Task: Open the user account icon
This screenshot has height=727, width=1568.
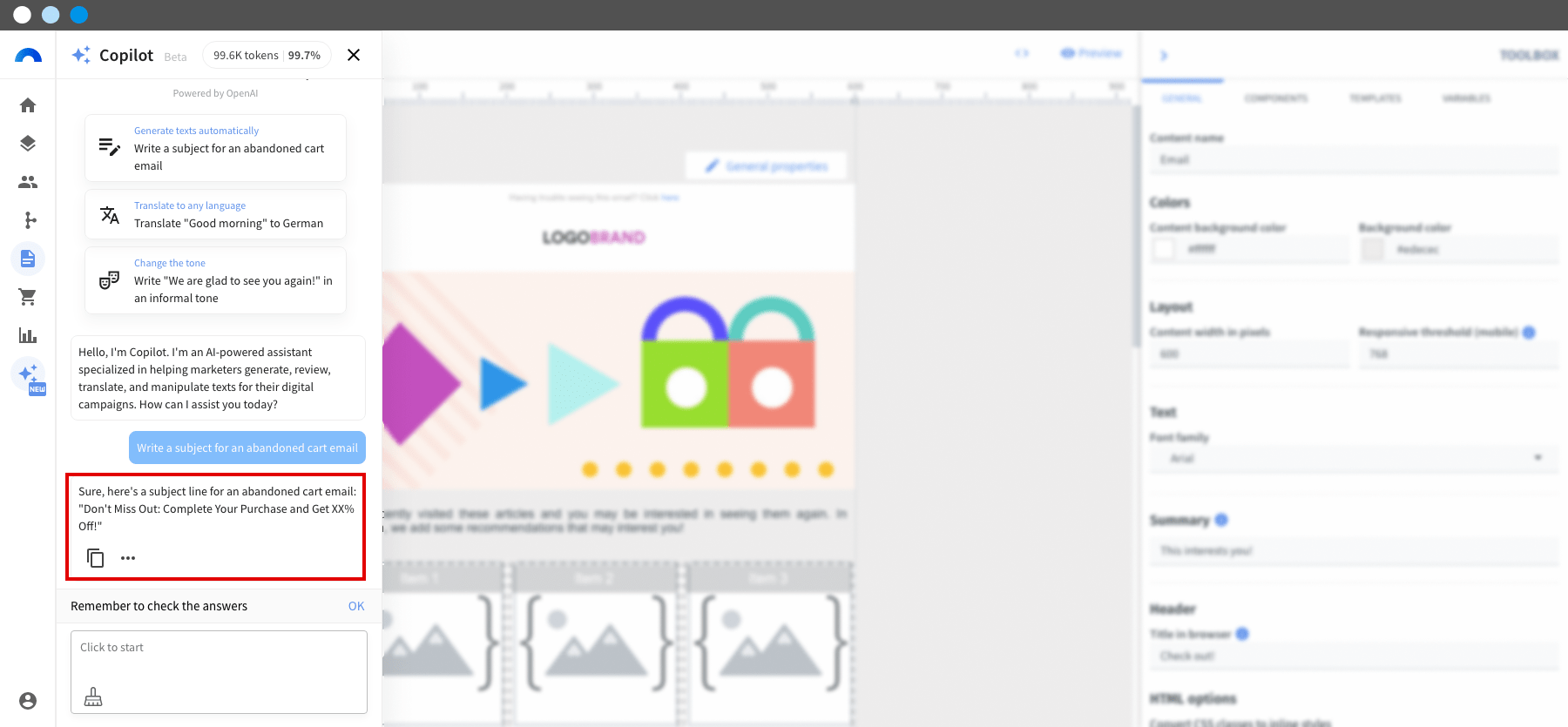Action: tap(28, 701)
